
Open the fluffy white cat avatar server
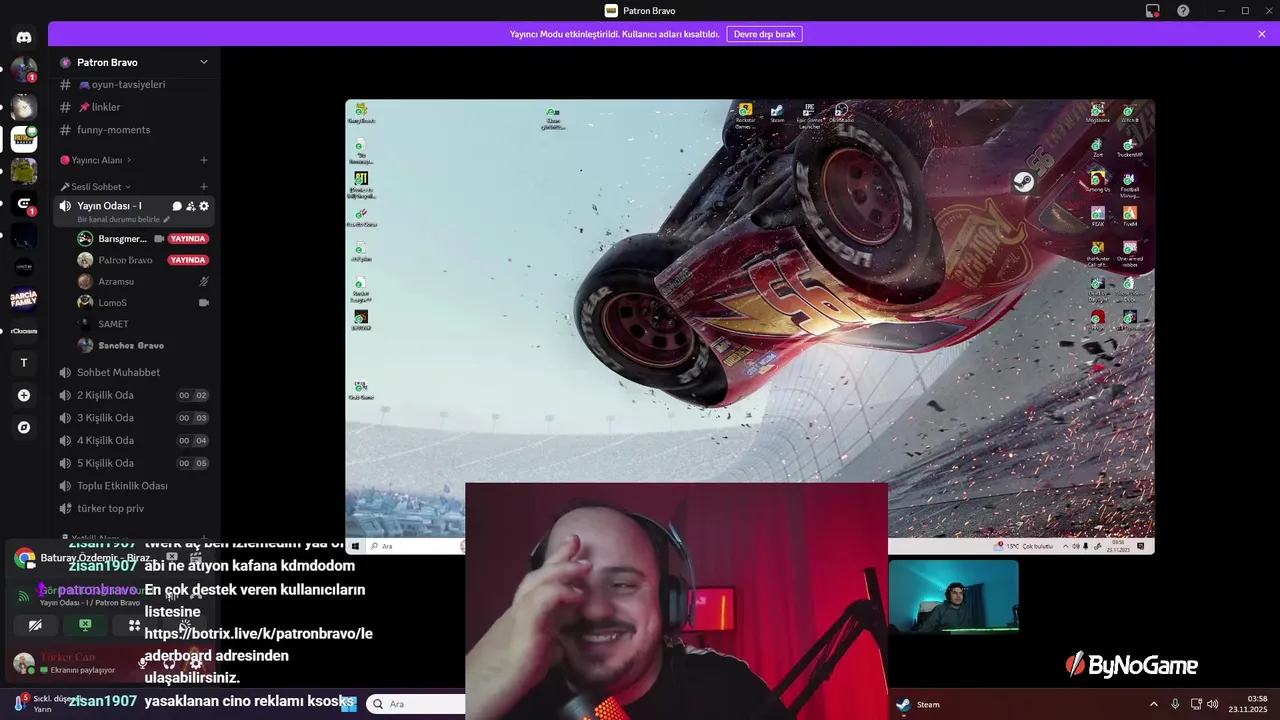coord(24,106)
